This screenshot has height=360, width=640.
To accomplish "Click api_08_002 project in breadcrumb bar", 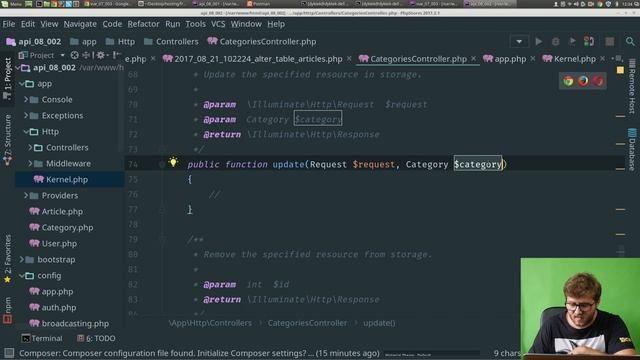I will point(34,42).
